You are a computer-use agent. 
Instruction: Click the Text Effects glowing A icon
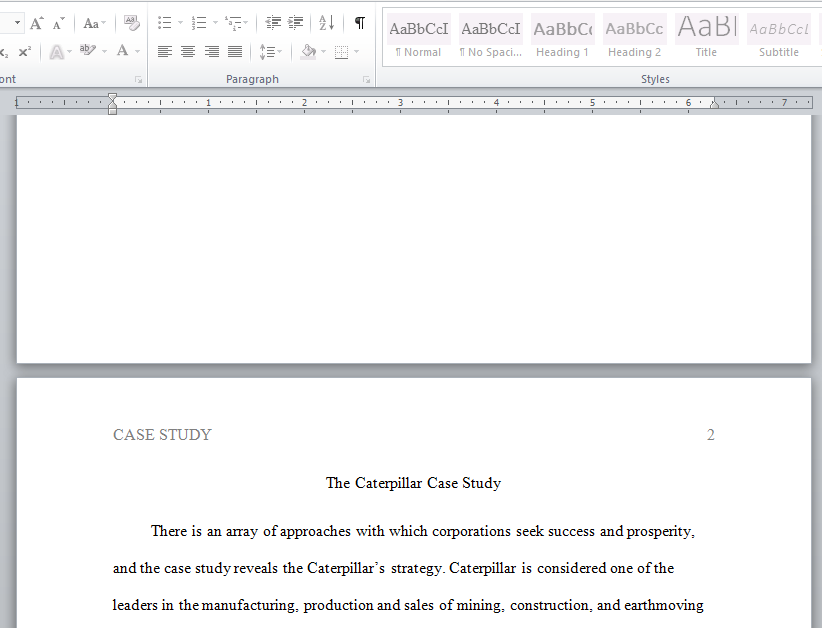[56, 52]
